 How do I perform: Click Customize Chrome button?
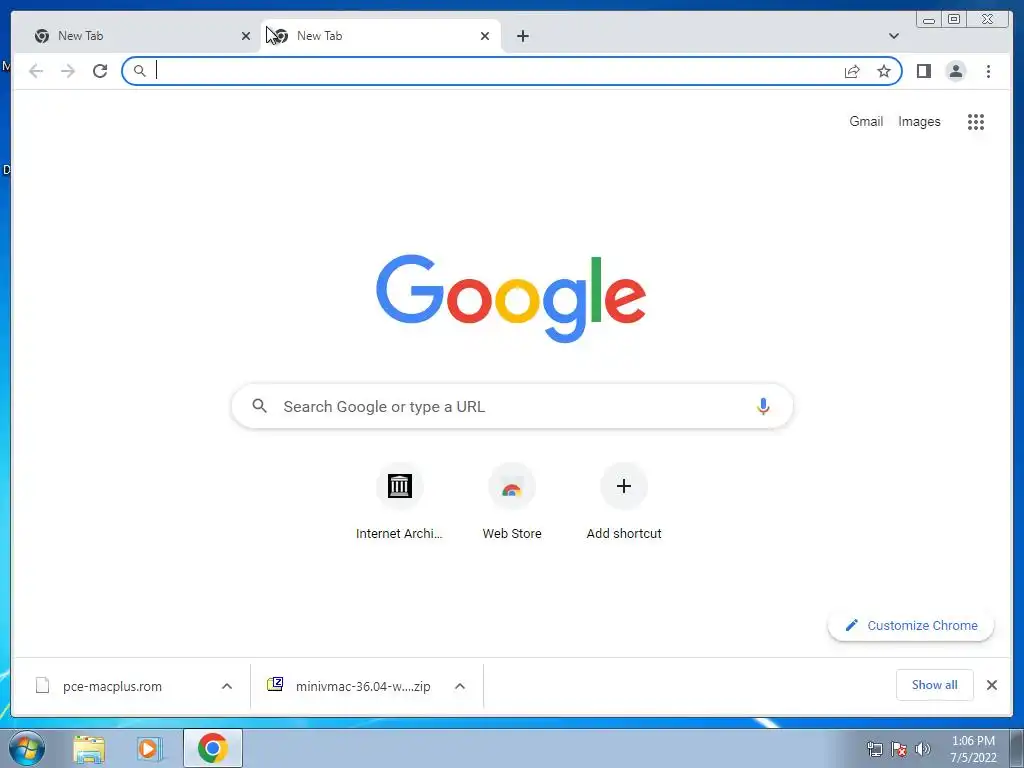[x=911, y=626]
